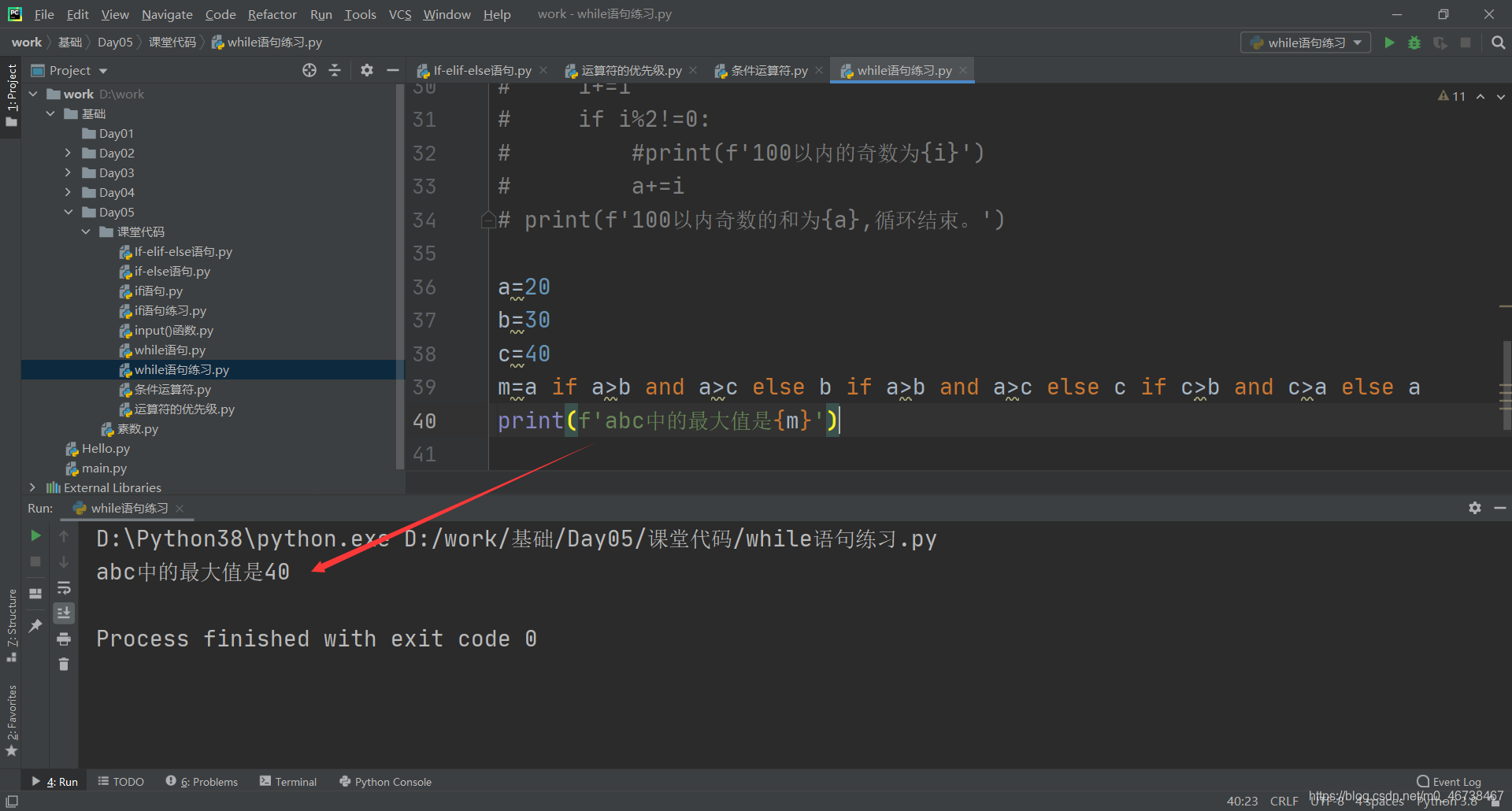This screenshot has width=1512, height=811.
Task: Toggle soft-wrap in Run console
Action: pos(64,587)
